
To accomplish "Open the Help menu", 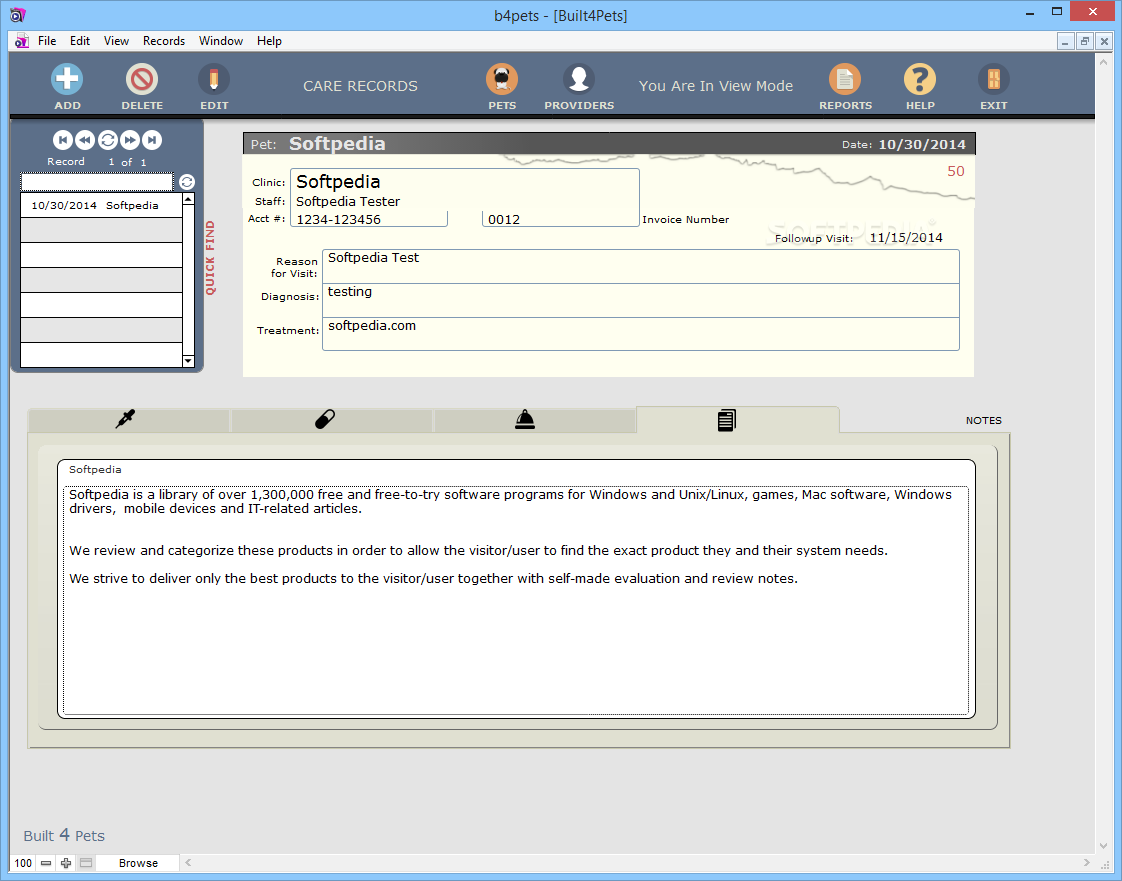I will (x=269, y=41).
